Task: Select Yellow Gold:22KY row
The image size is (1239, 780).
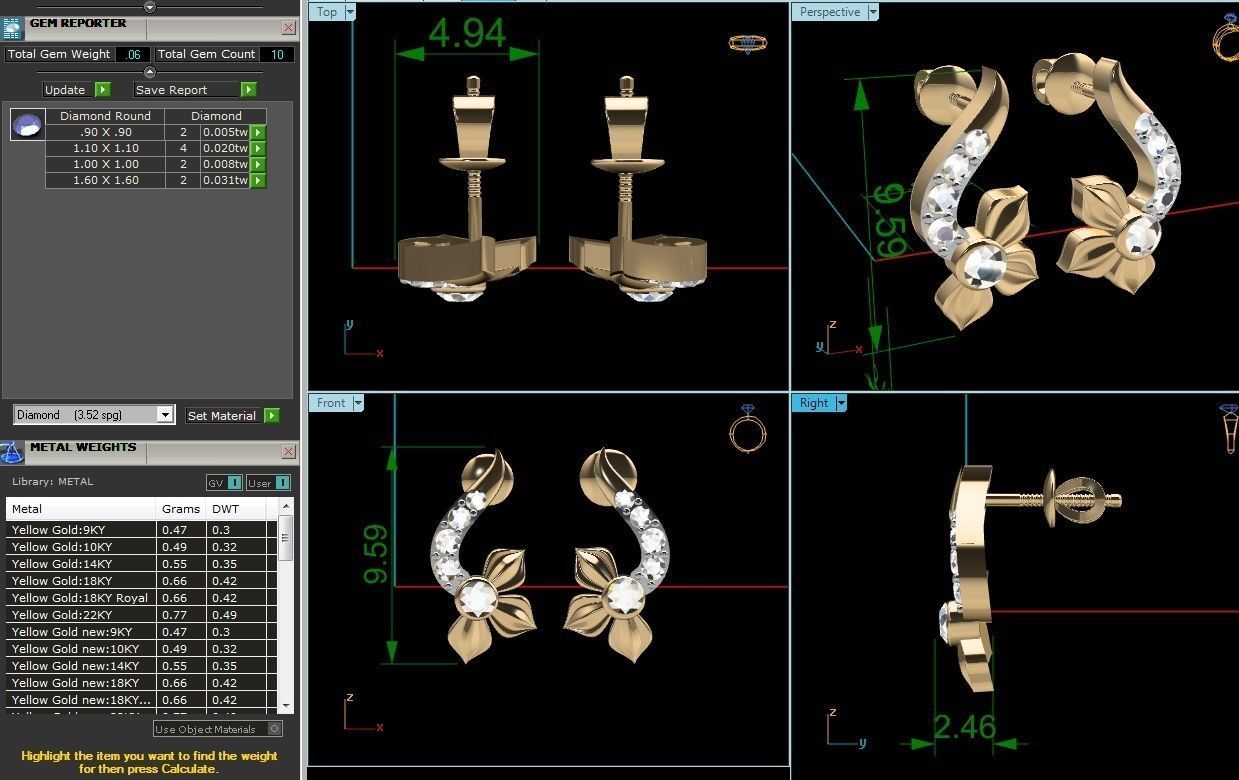Action: 141,615
